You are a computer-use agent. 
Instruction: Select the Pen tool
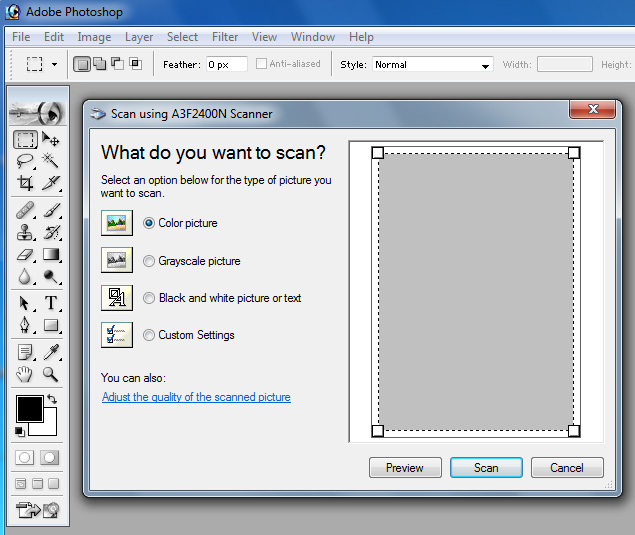pos(25,325)
